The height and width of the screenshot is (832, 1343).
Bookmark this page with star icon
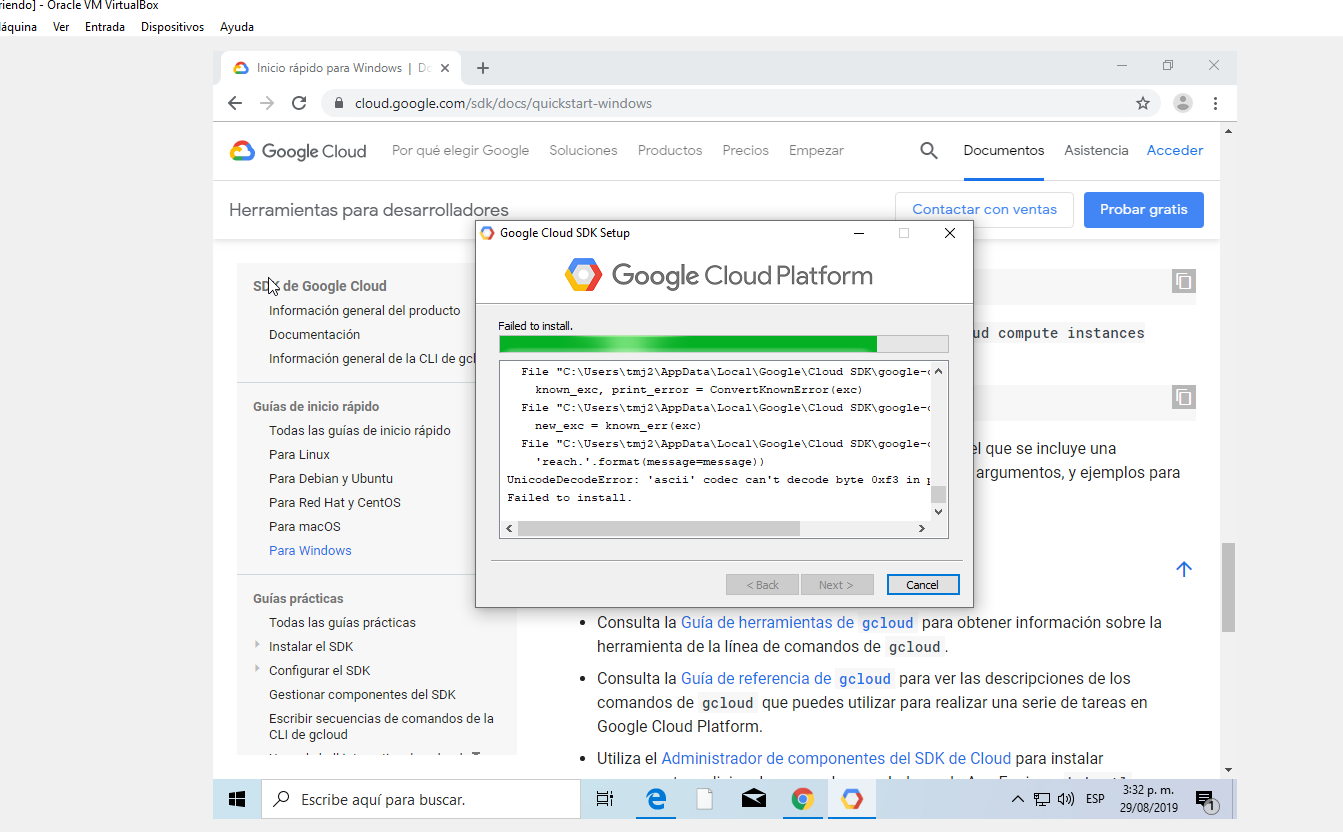[x=1143, y=103]
